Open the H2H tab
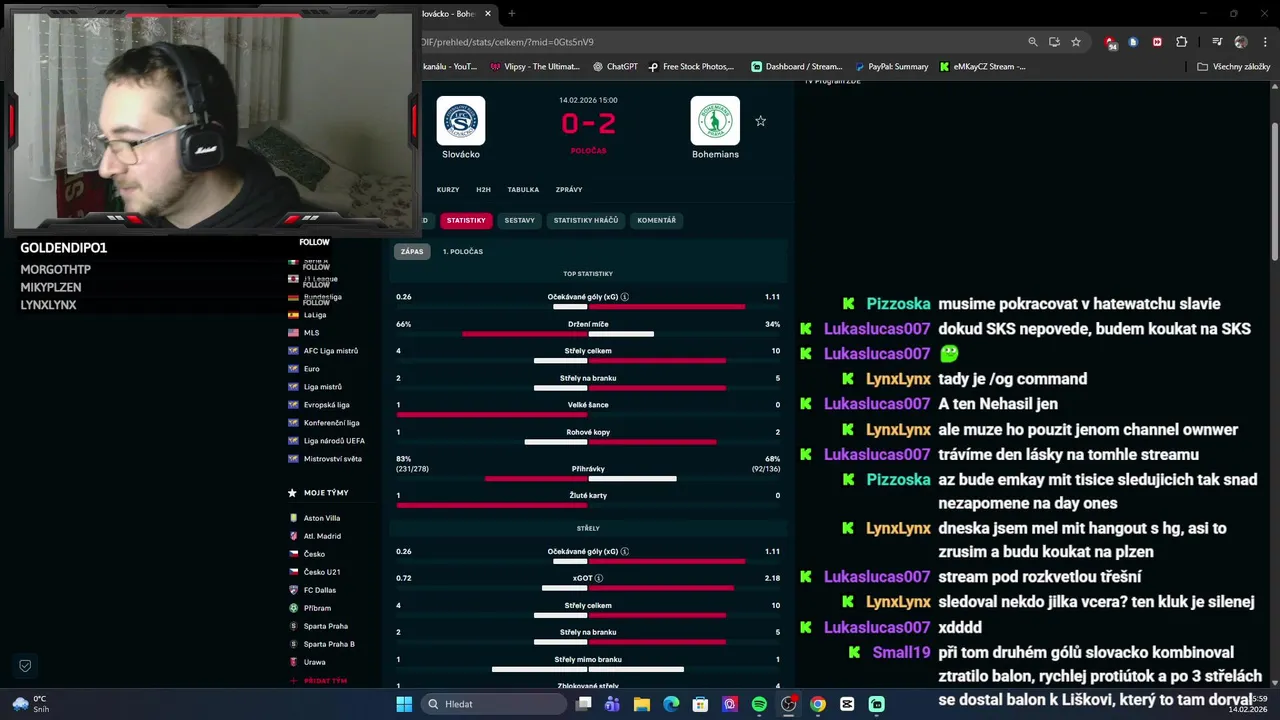This screenshot has height=720, width=1280. click(x=483, y=189)
